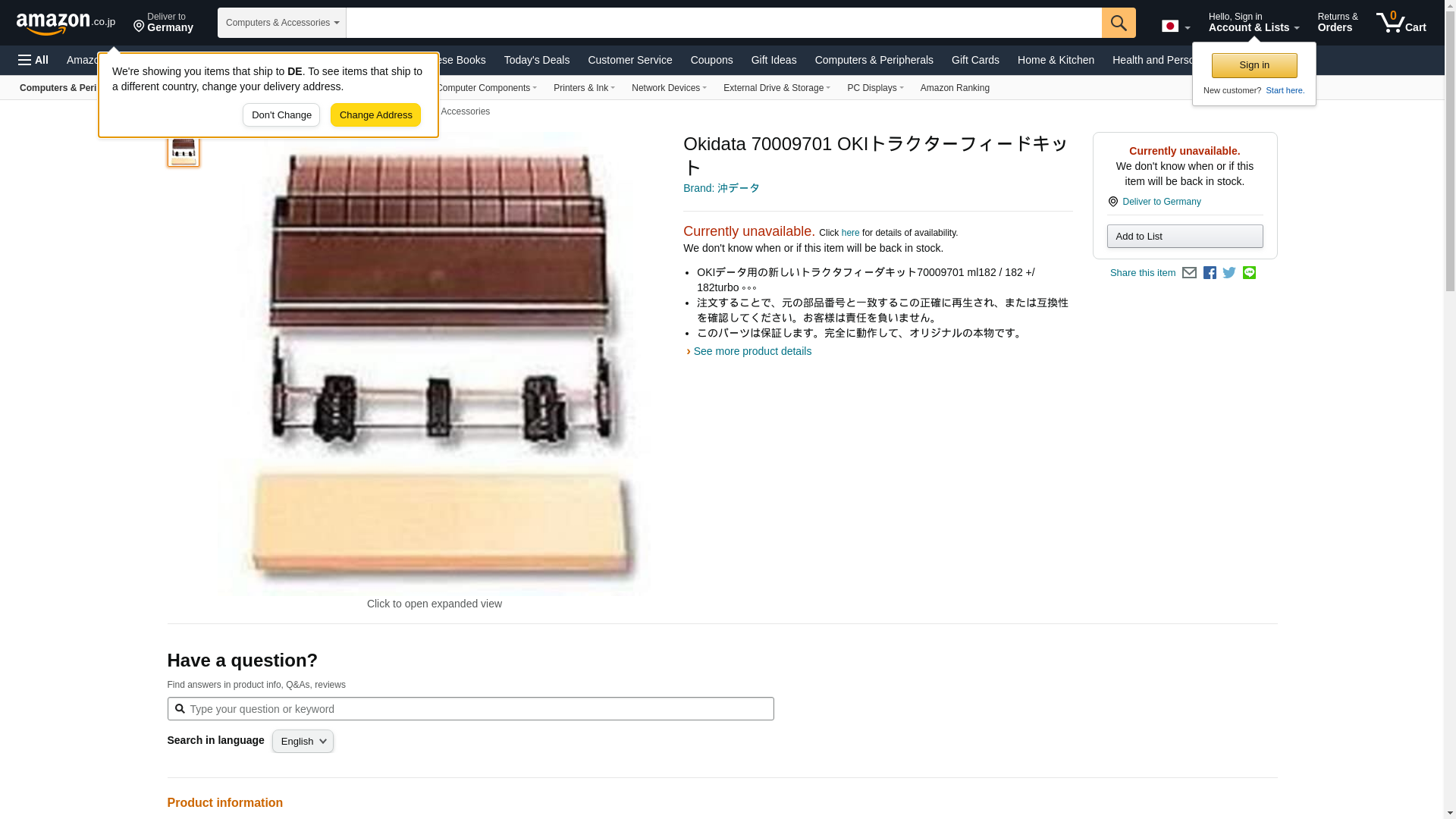Select the product thumbnail image
This screenshot has width=1456, height=819.
(x=184, y=149)
